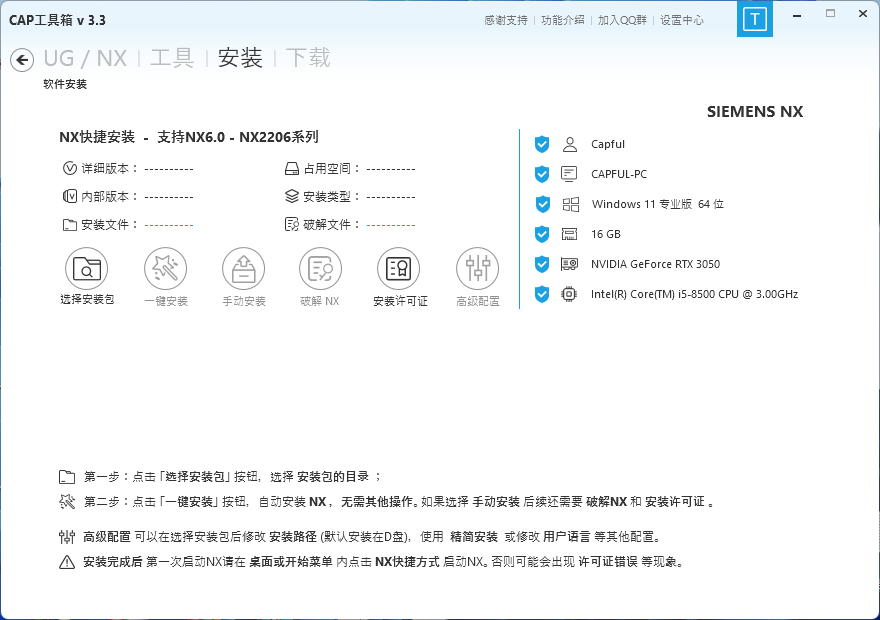This screenshot has width=880, height=620.
Task: Click the 安装许可证 license install icon
Action: [399, 268]
